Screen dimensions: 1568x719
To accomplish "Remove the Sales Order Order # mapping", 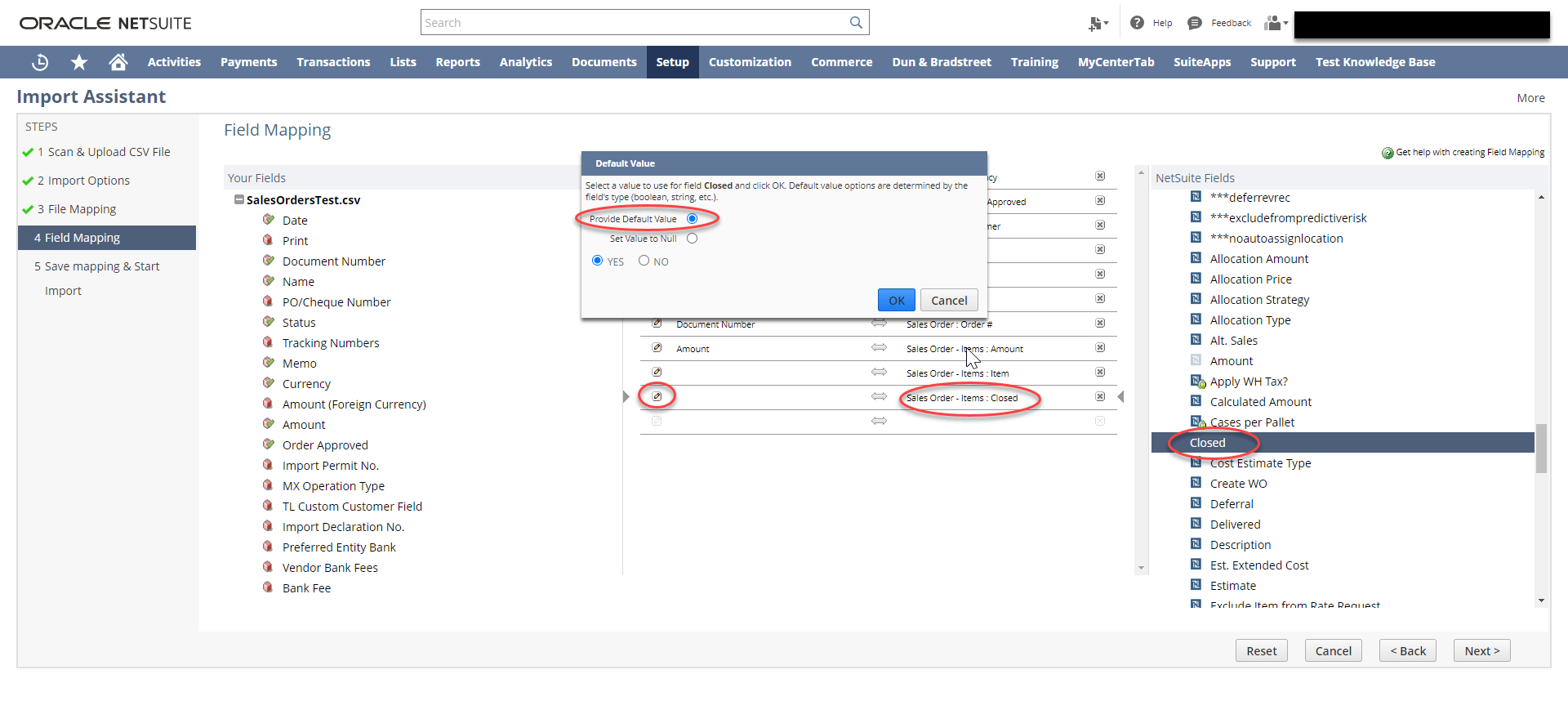I will 1100,324.
